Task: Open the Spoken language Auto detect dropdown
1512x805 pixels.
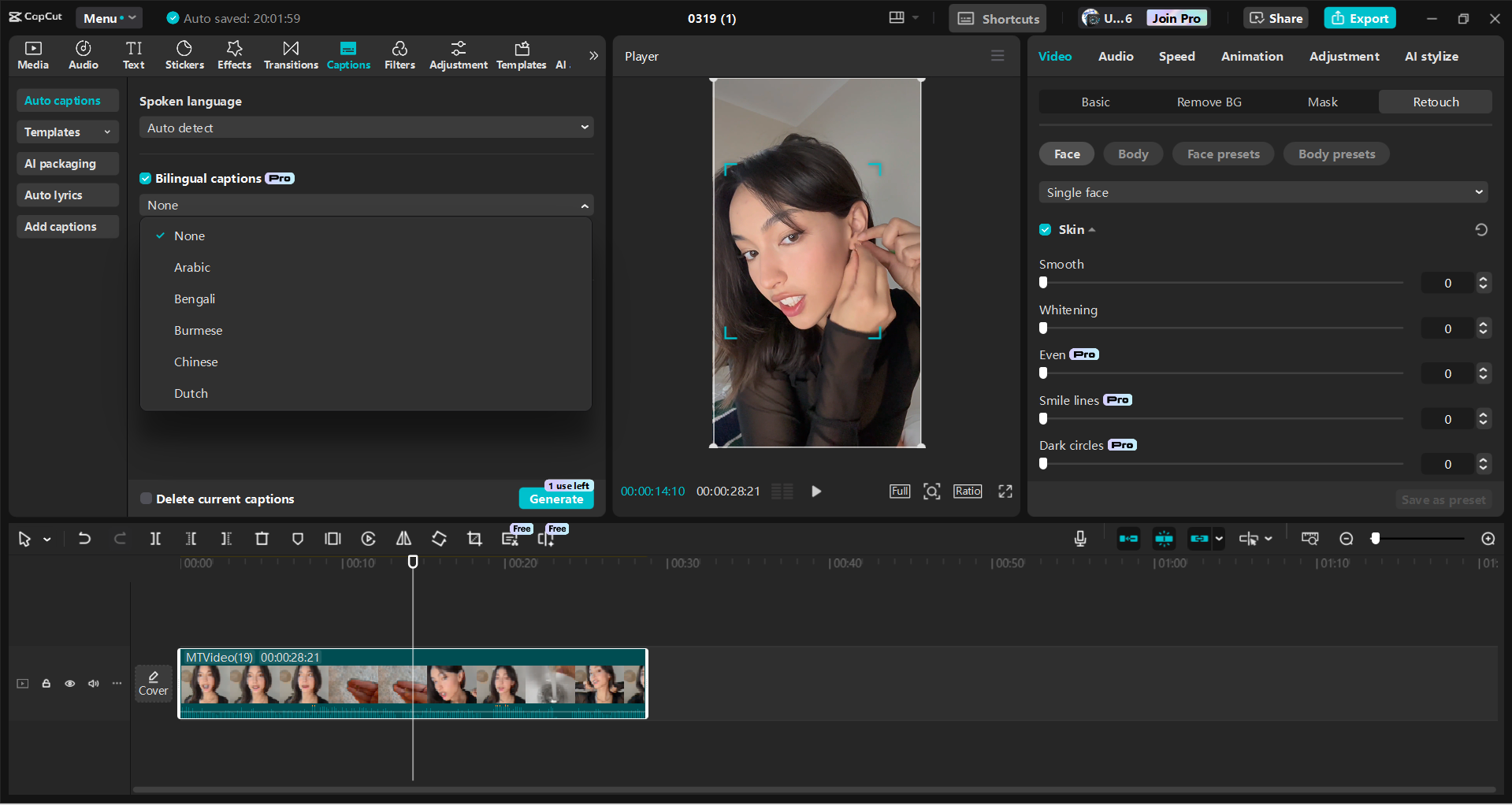Action: click(366, 127)
